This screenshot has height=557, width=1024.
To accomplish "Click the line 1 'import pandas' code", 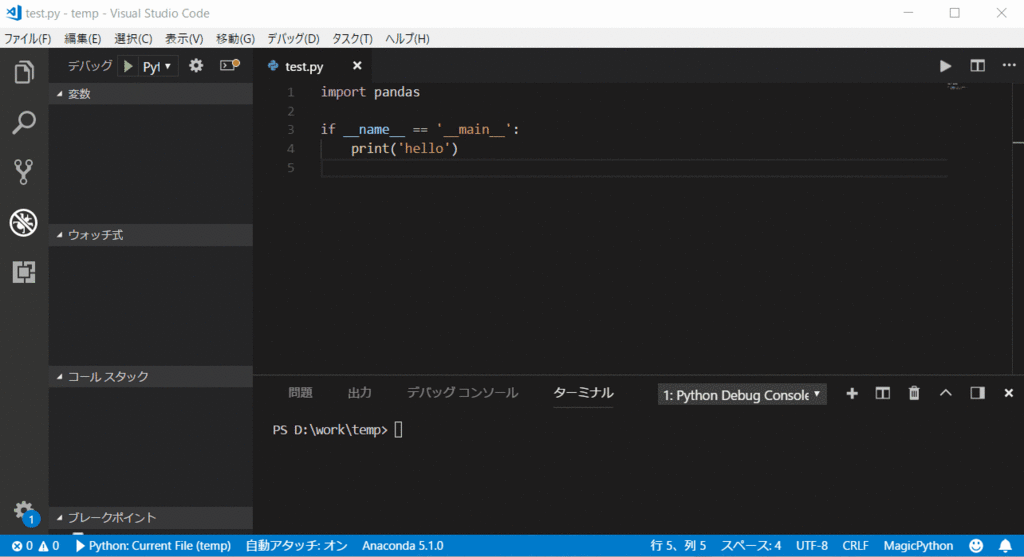I will pyautogui.click(x=370, y=92).
